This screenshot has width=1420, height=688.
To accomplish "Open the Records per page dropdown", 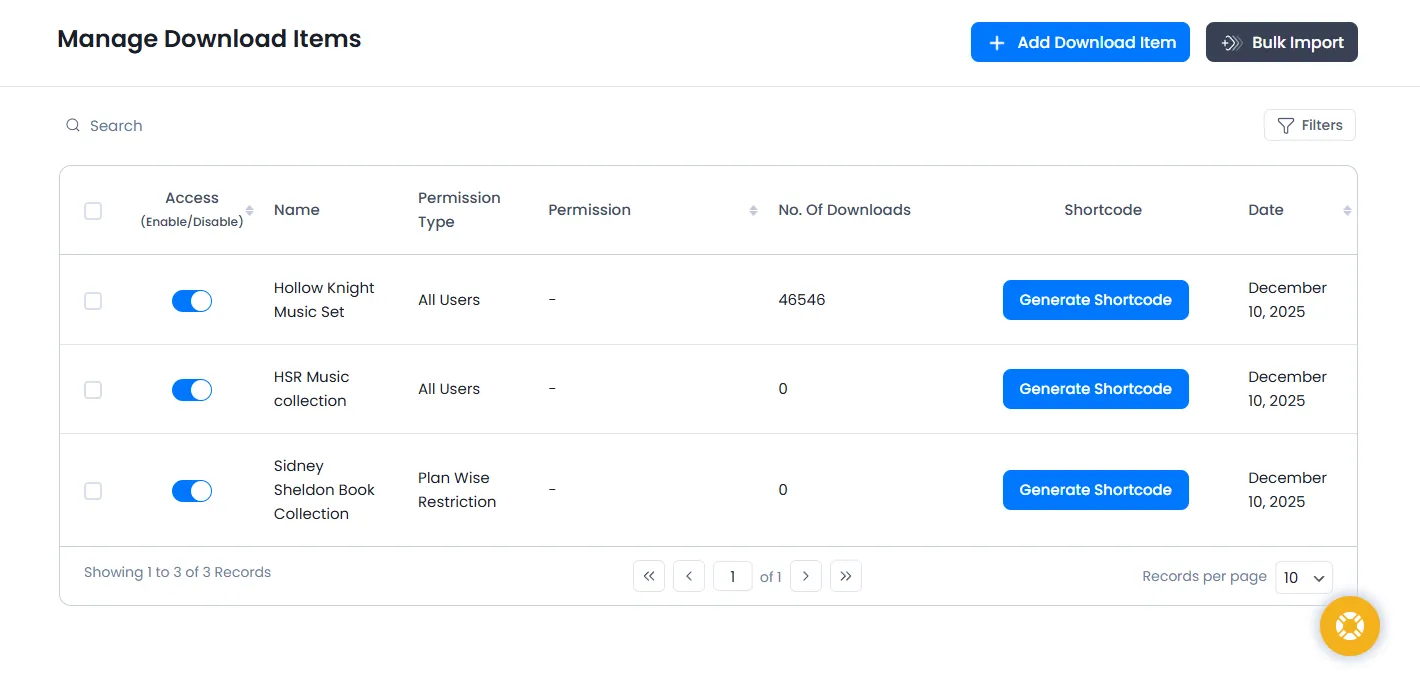I will tap(1303, 577).
